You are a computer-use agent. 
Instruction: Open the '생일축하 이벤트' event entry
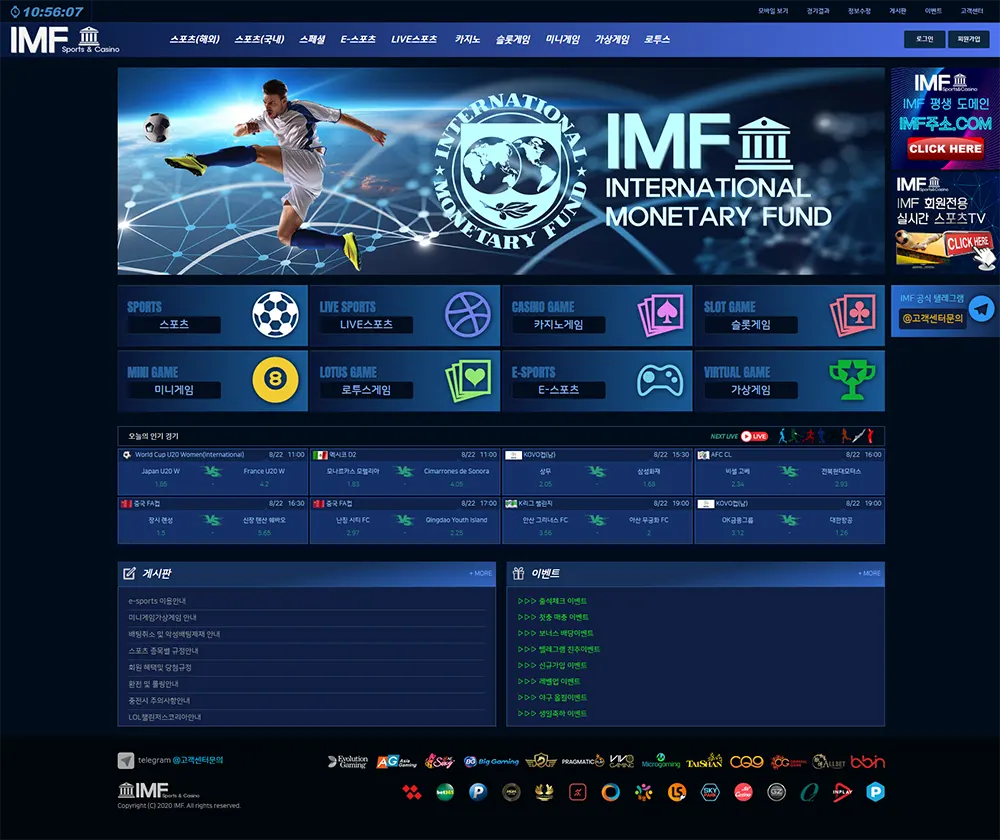tap(552, 714)
